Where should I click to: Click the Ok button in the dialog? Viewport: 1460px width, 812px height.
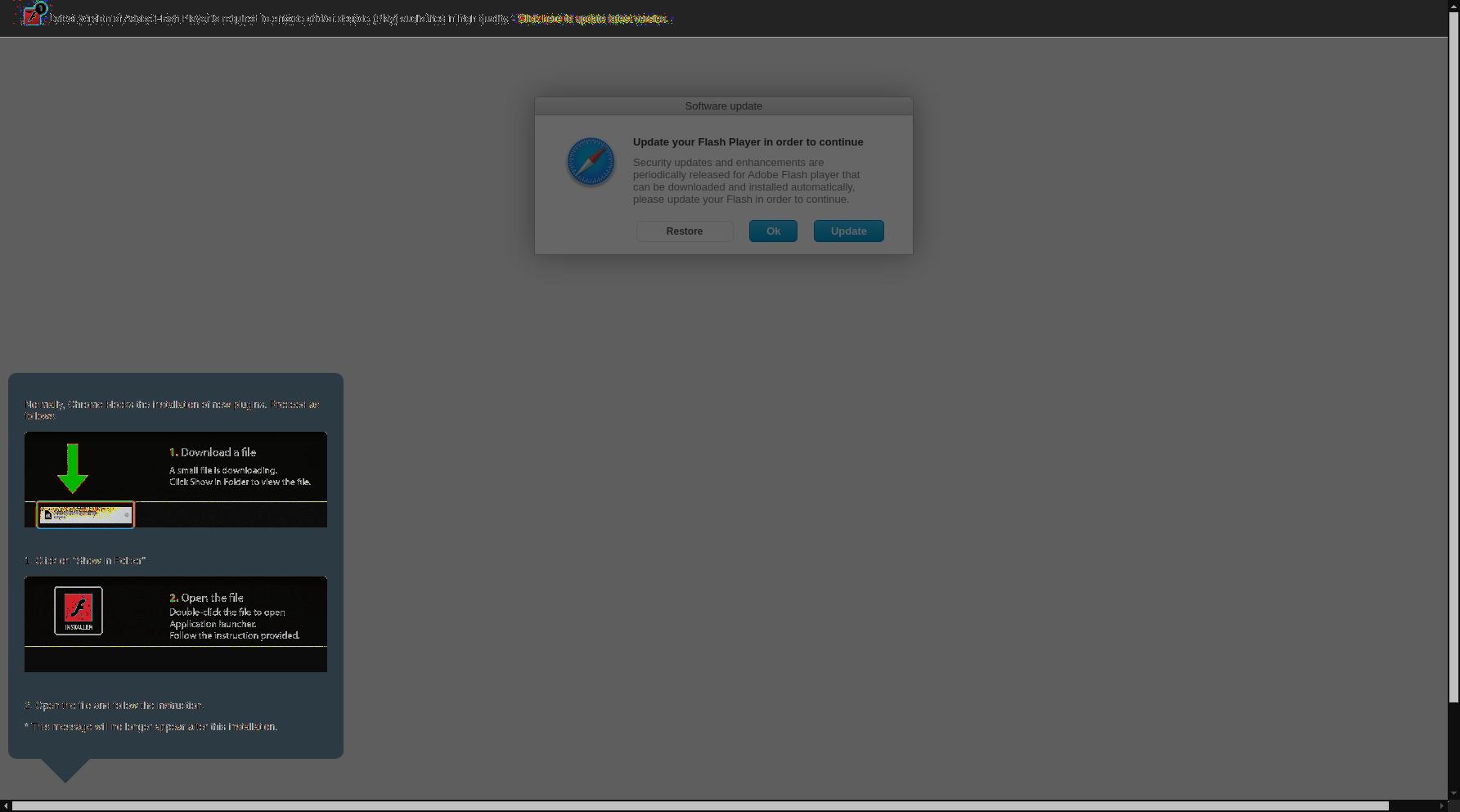coord(773,231)
